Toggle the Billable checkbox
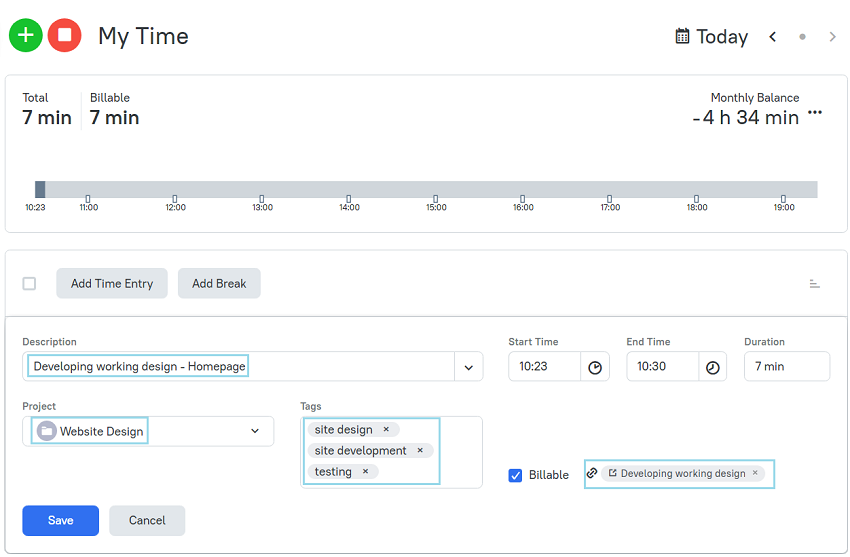 click(515, 475)
